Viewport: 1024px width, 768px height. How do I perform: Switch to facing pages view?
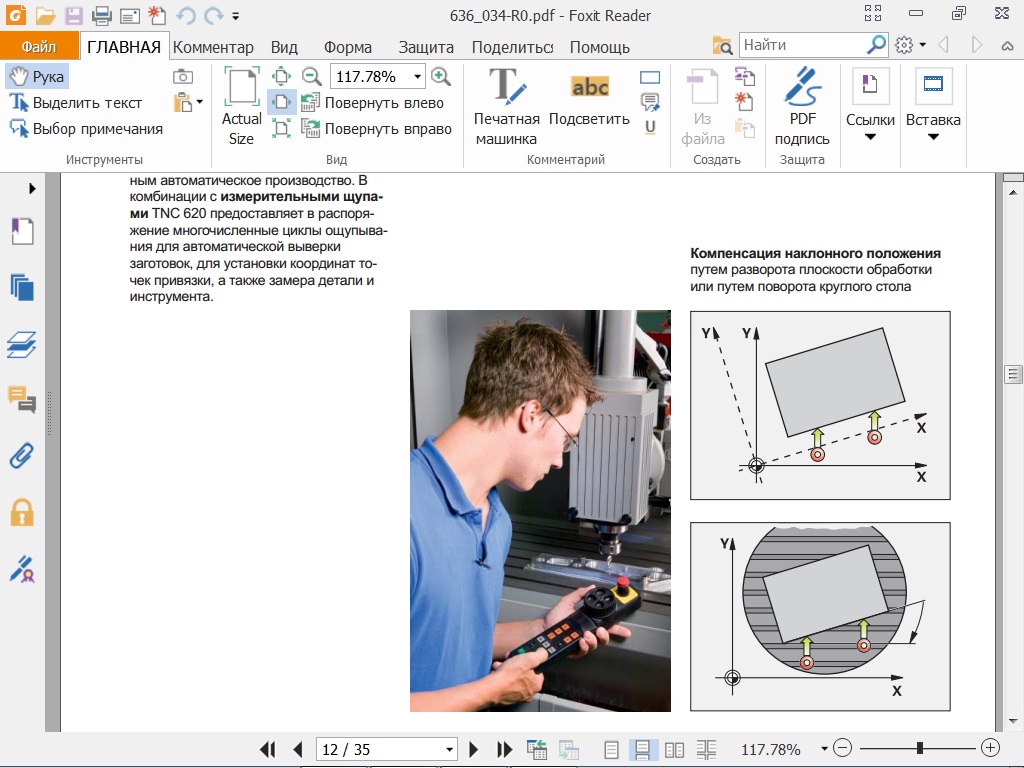coord(675,749)
